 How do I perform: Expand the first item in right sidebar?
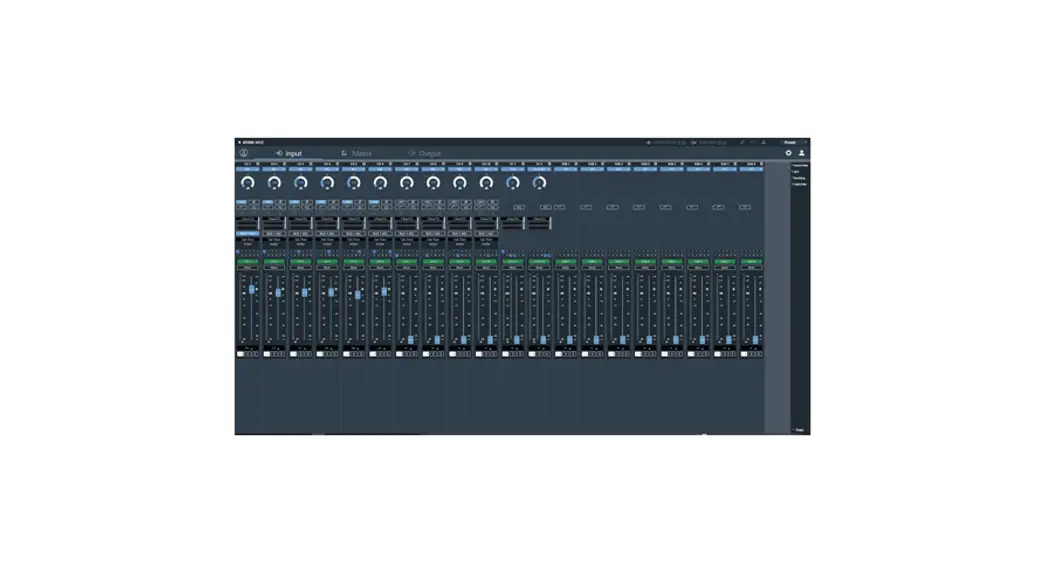pyautogui.click(x=800, y=165)
